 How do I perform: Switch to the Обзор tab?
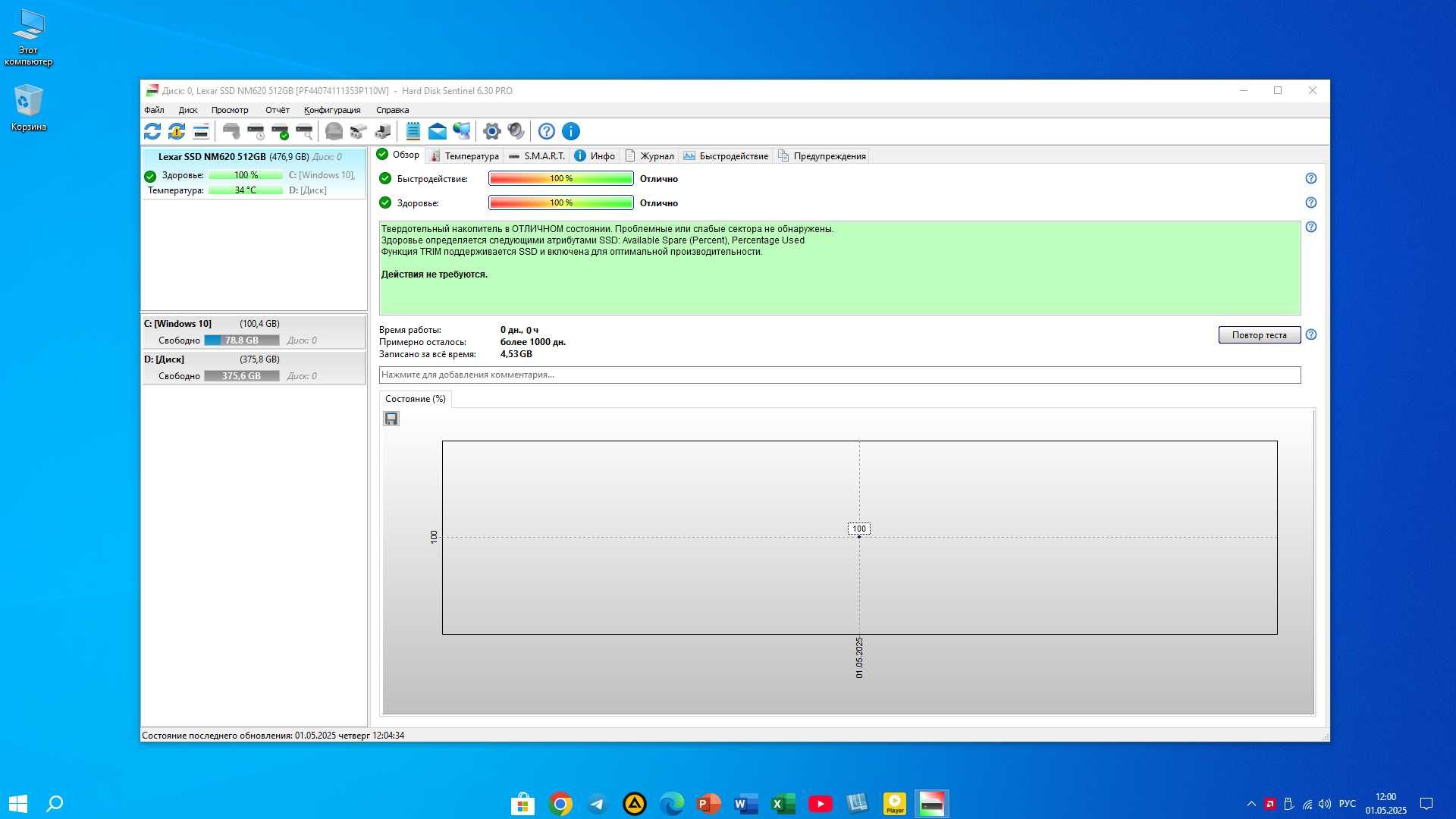pos(399,155)
